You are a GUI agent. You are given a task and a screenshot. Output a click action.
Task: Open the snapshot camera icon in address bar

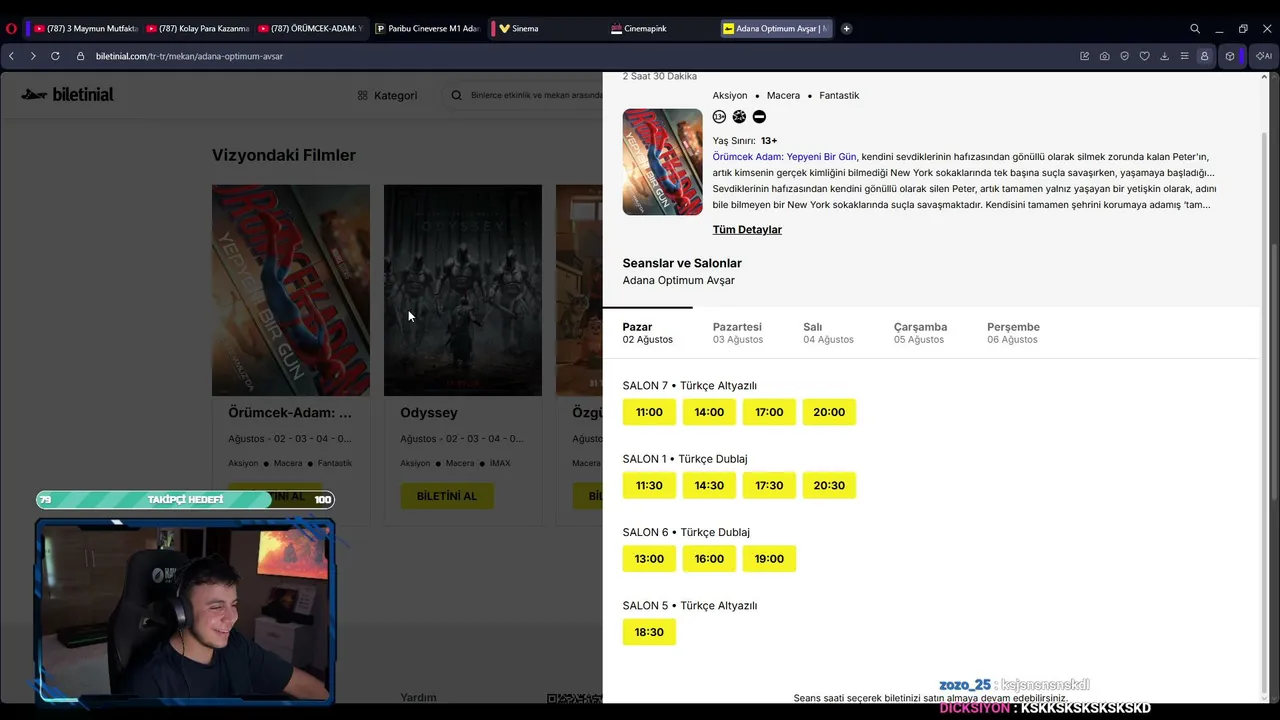1104,56
